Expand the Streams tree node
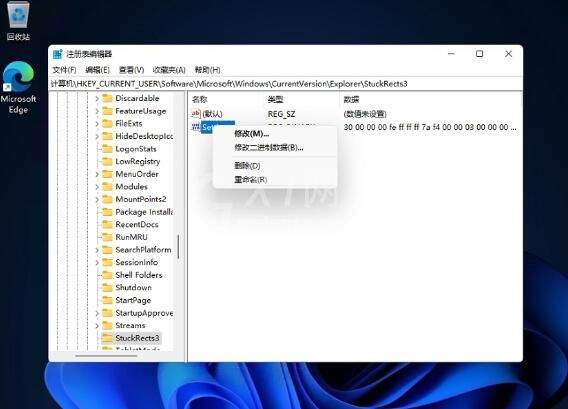 tap(97, 326)
